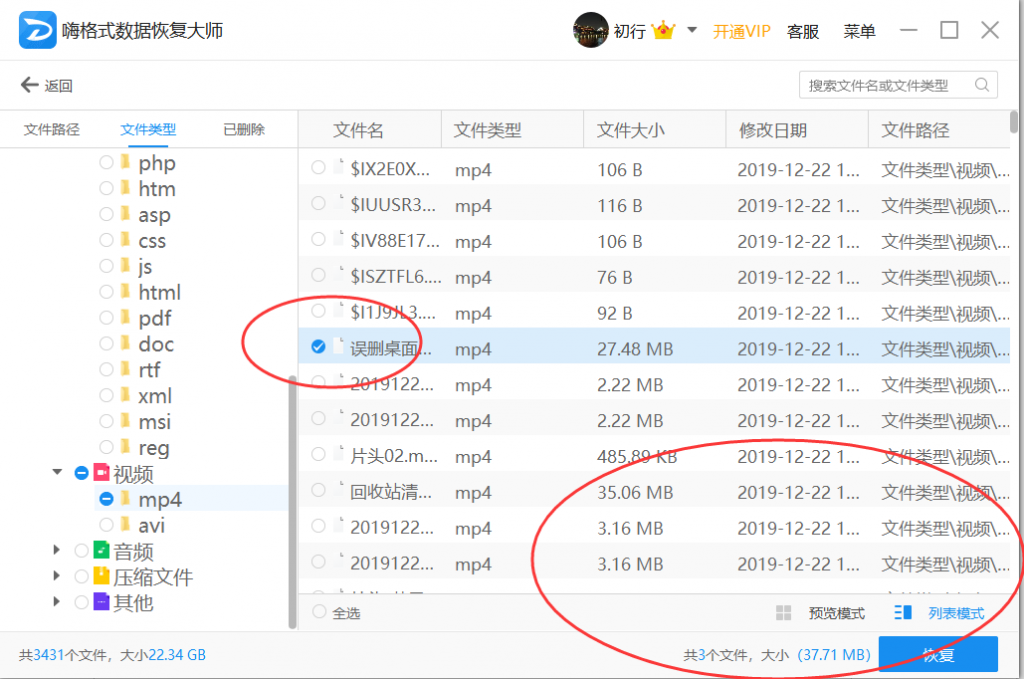Expand the 压缩文件 tree node
This screenshot has height=679, width=1024.
point(57,575)
